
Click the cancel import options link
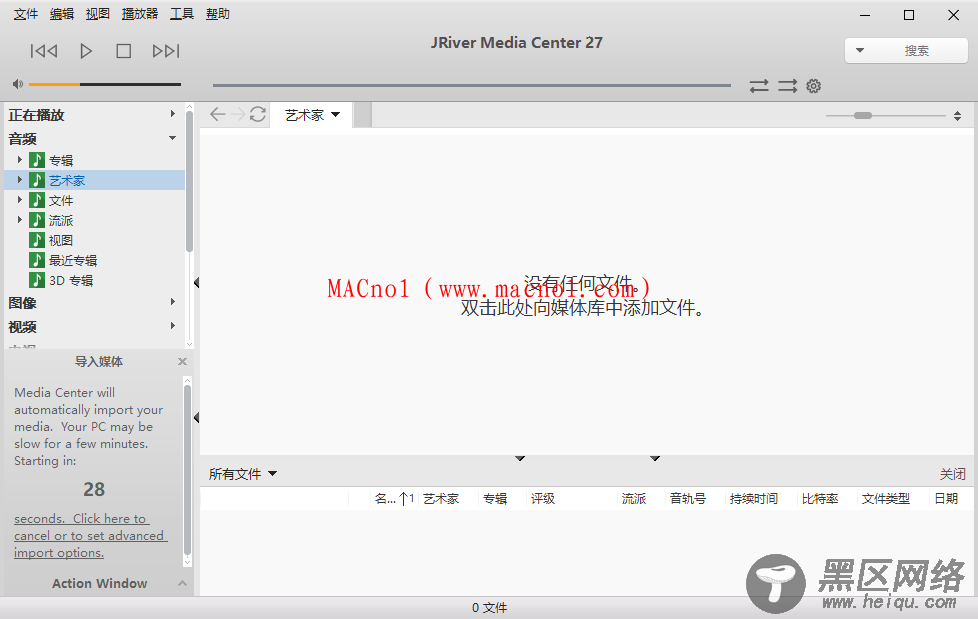pos(90,535)
